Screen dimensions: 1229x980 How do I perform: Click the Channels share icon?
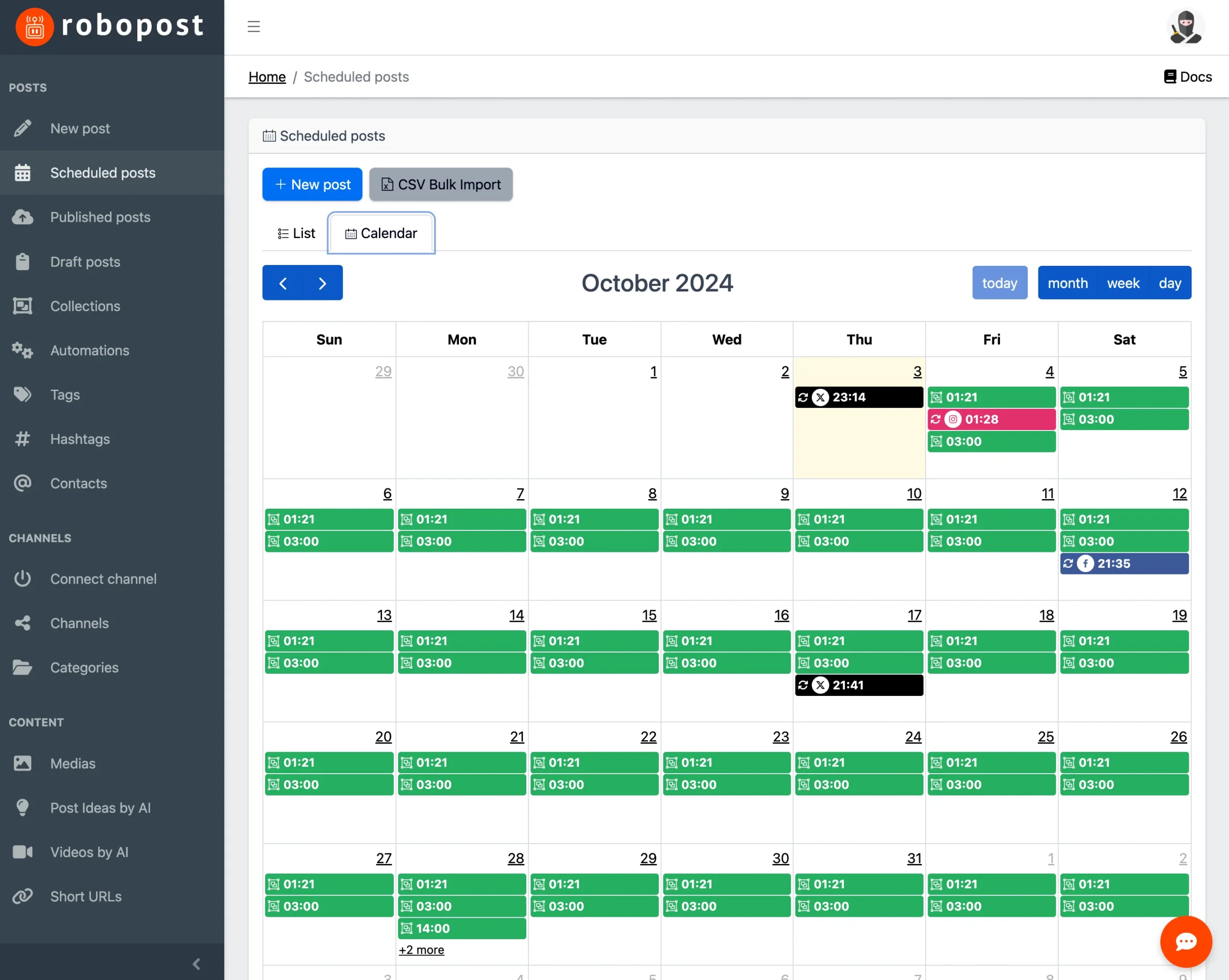[22, 623]
